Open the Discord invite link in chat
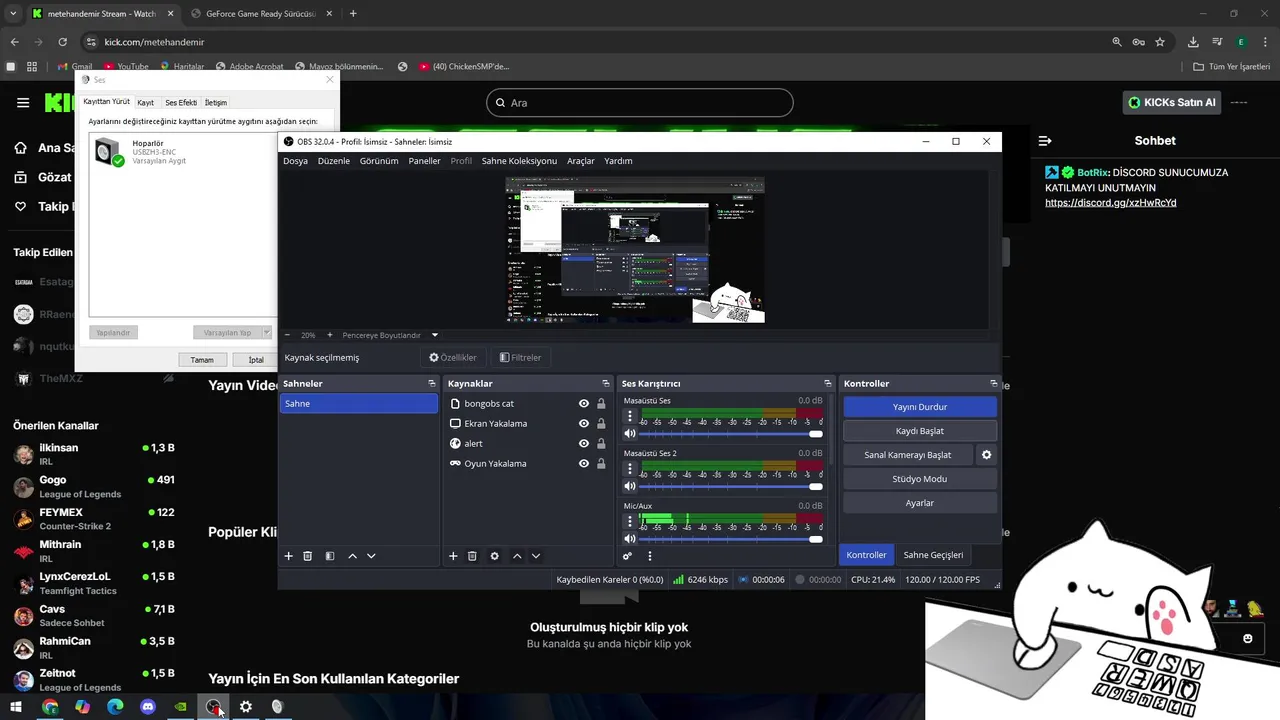The height and width of the screenshot is (720, 1280). click(x=1110, y=202)
